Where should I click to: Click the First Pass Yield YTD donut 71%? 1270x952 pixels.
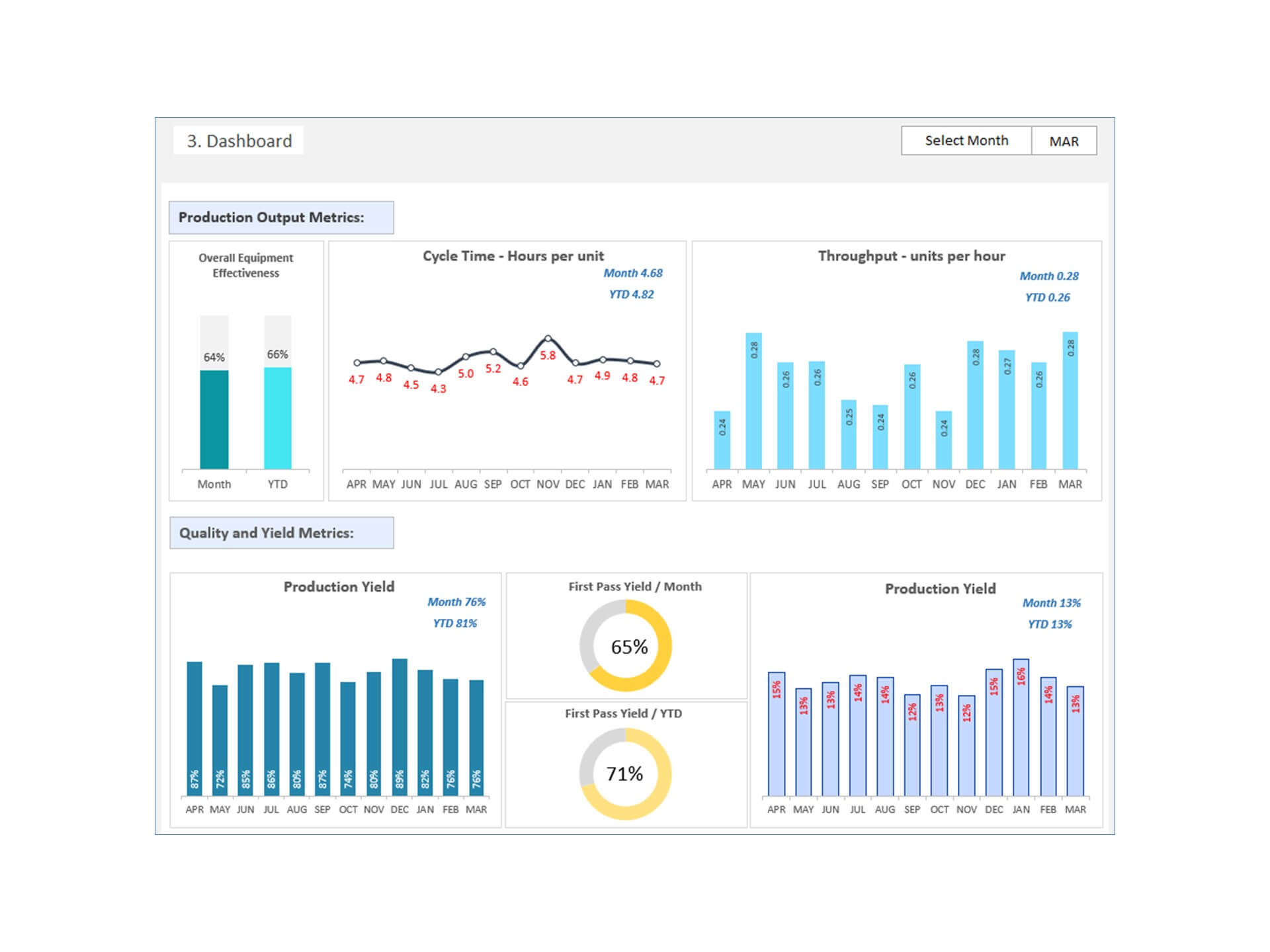626,773
